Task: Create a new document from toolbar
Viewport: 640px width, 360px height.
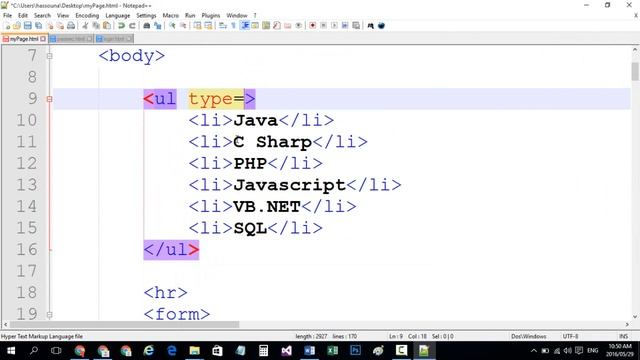Action: coord(7,26)
